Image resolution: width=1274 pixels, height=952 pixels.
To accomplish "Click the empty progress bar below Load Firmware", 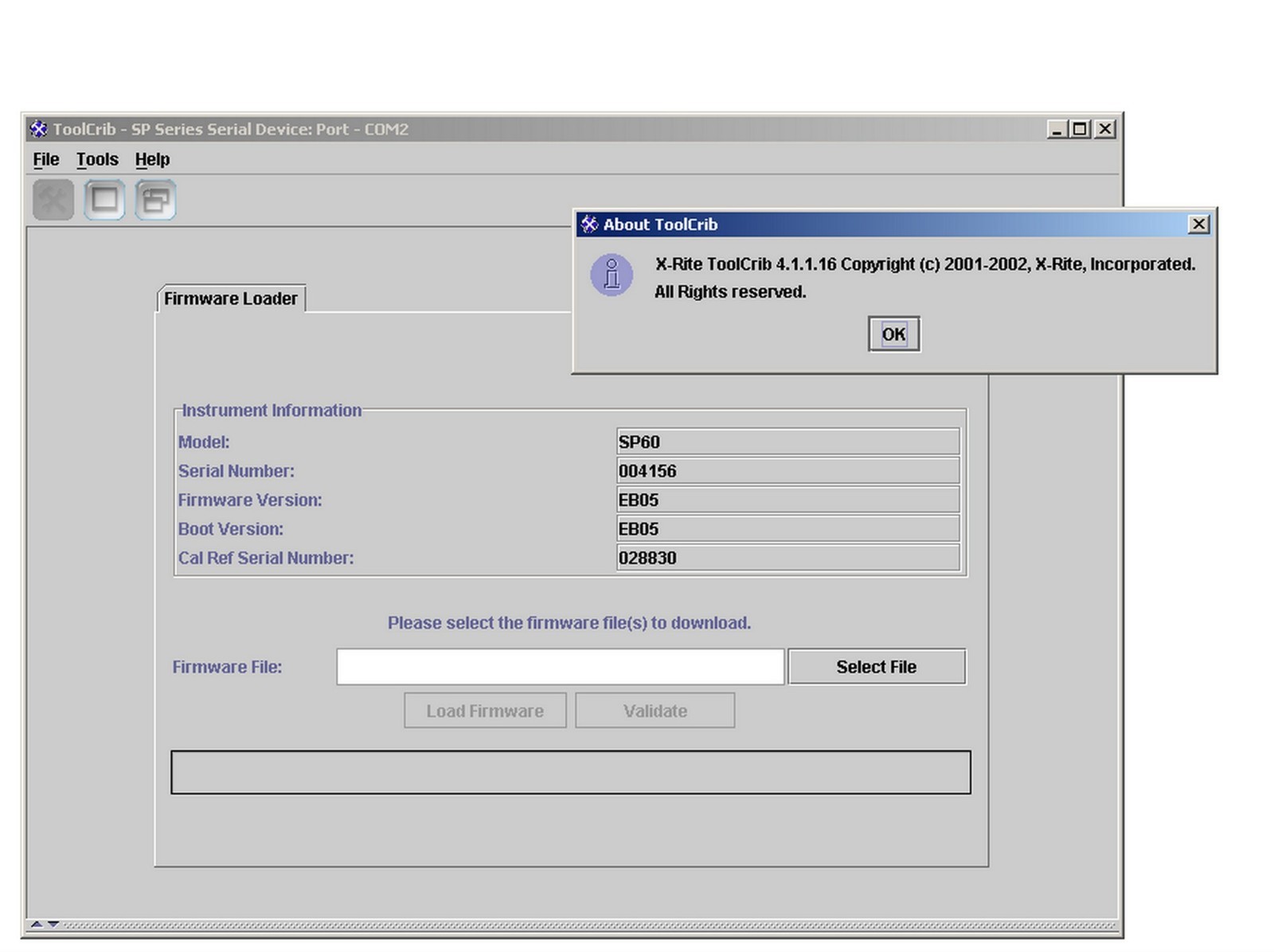I will coord(571,772).
